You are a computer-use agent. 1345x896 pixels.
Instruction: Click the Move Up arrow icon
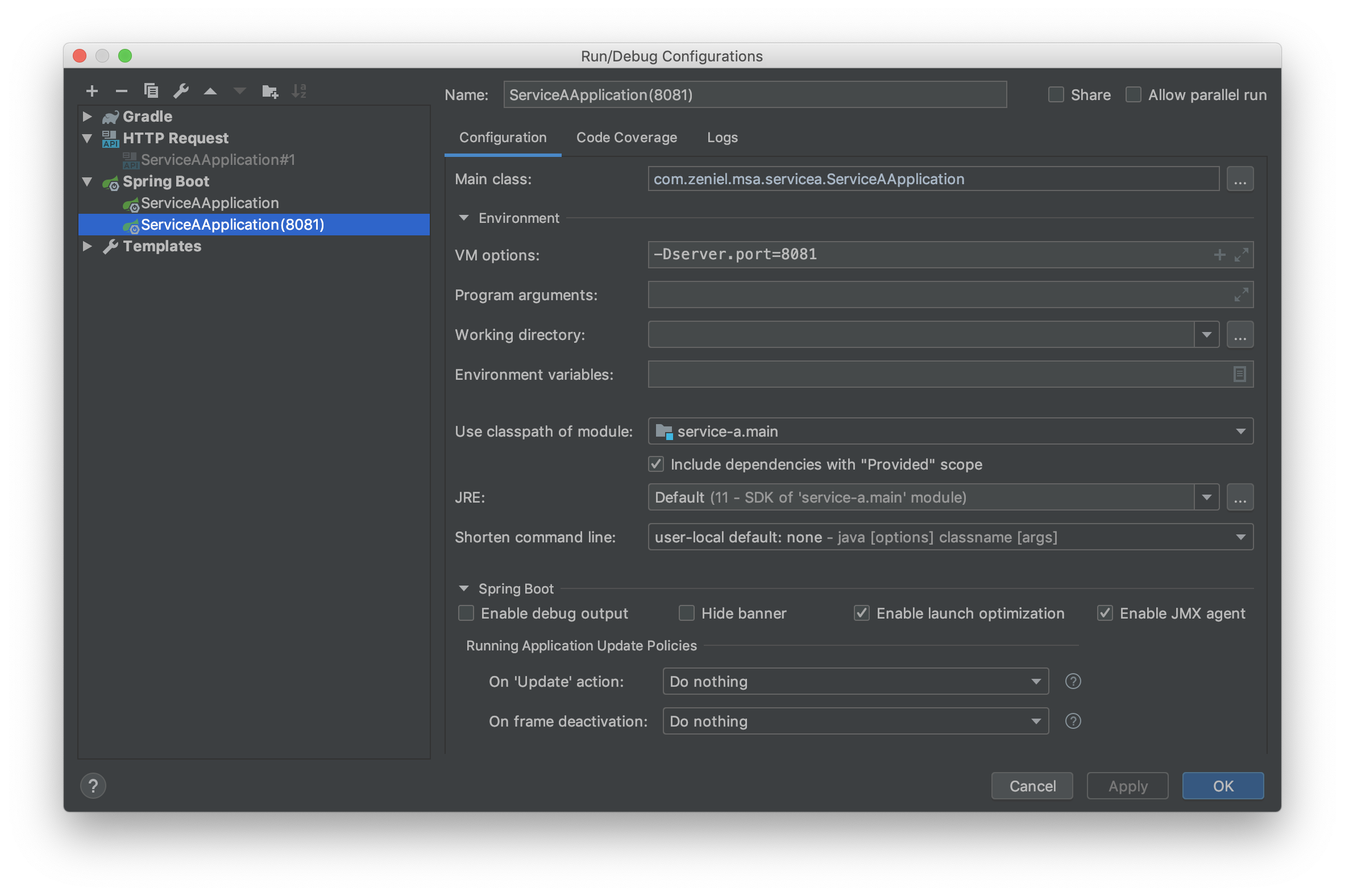pyautogui.click(x=210, y=91)
